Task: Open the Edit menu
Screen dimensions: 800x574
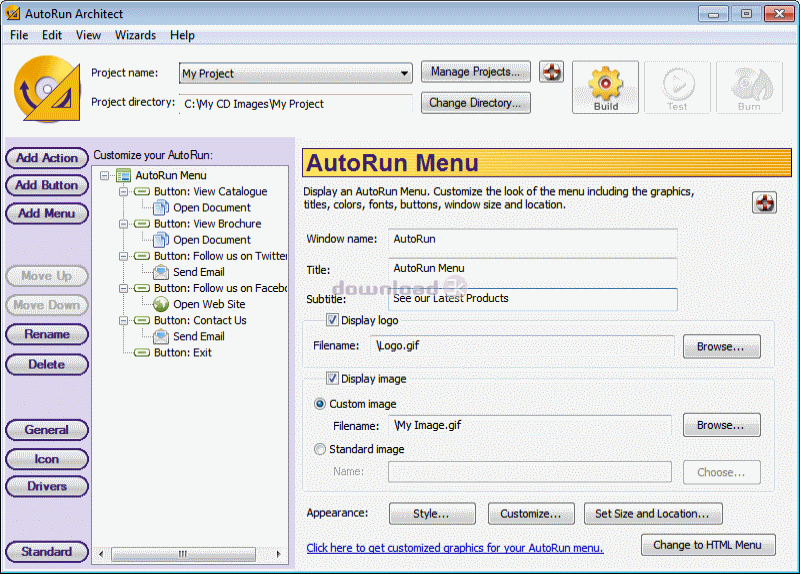Action: click(x=52, y=35)
